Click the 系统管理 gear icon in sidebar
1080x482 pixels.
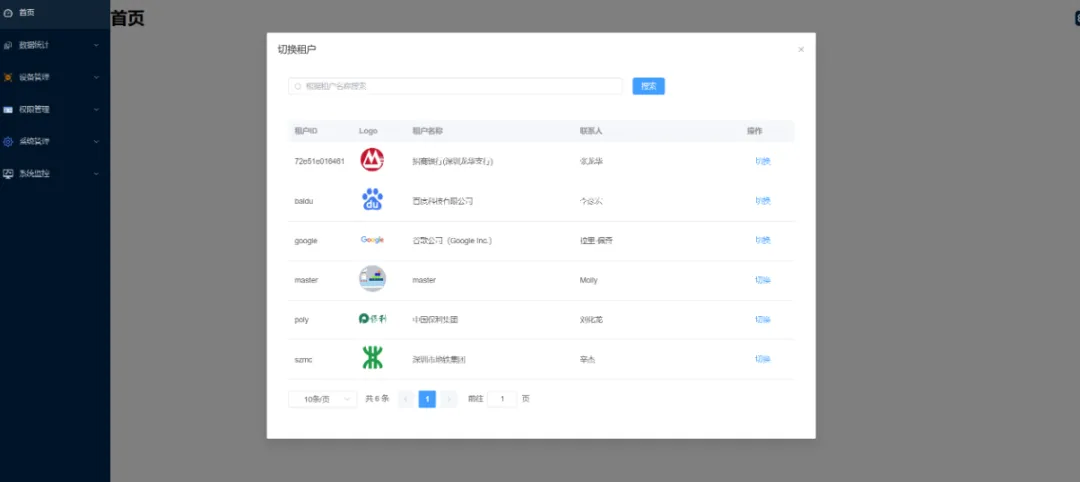[8, 142]
